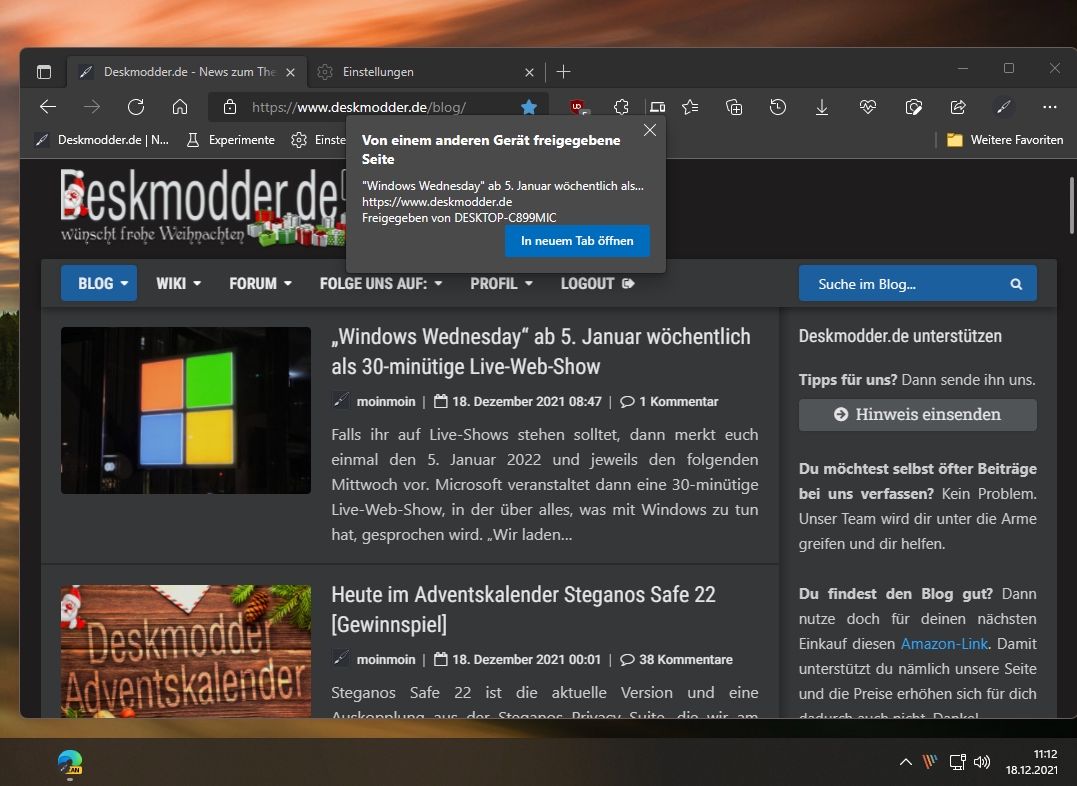The height and width of the screenshot is (786, 1077).
Task: Reload the current page
Action: (136, 106)
